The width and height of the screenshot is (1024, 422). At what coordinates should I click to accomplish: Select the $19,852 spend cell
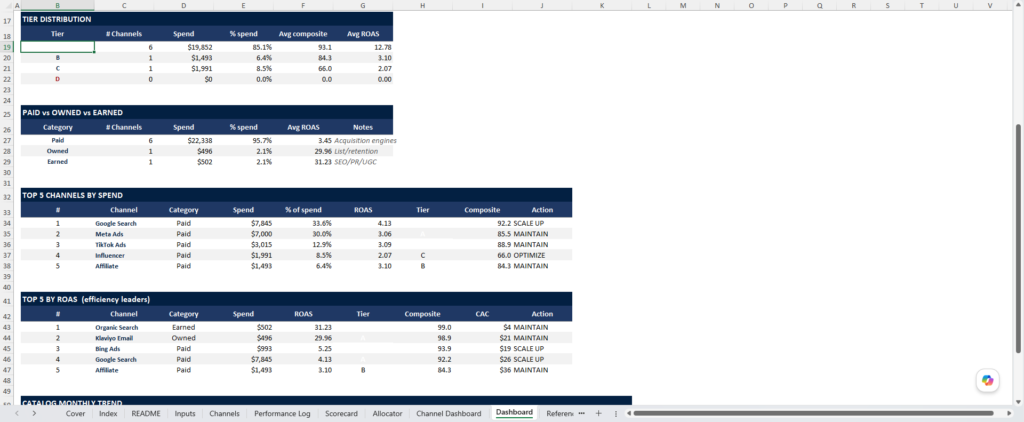(x=184, y=47)
